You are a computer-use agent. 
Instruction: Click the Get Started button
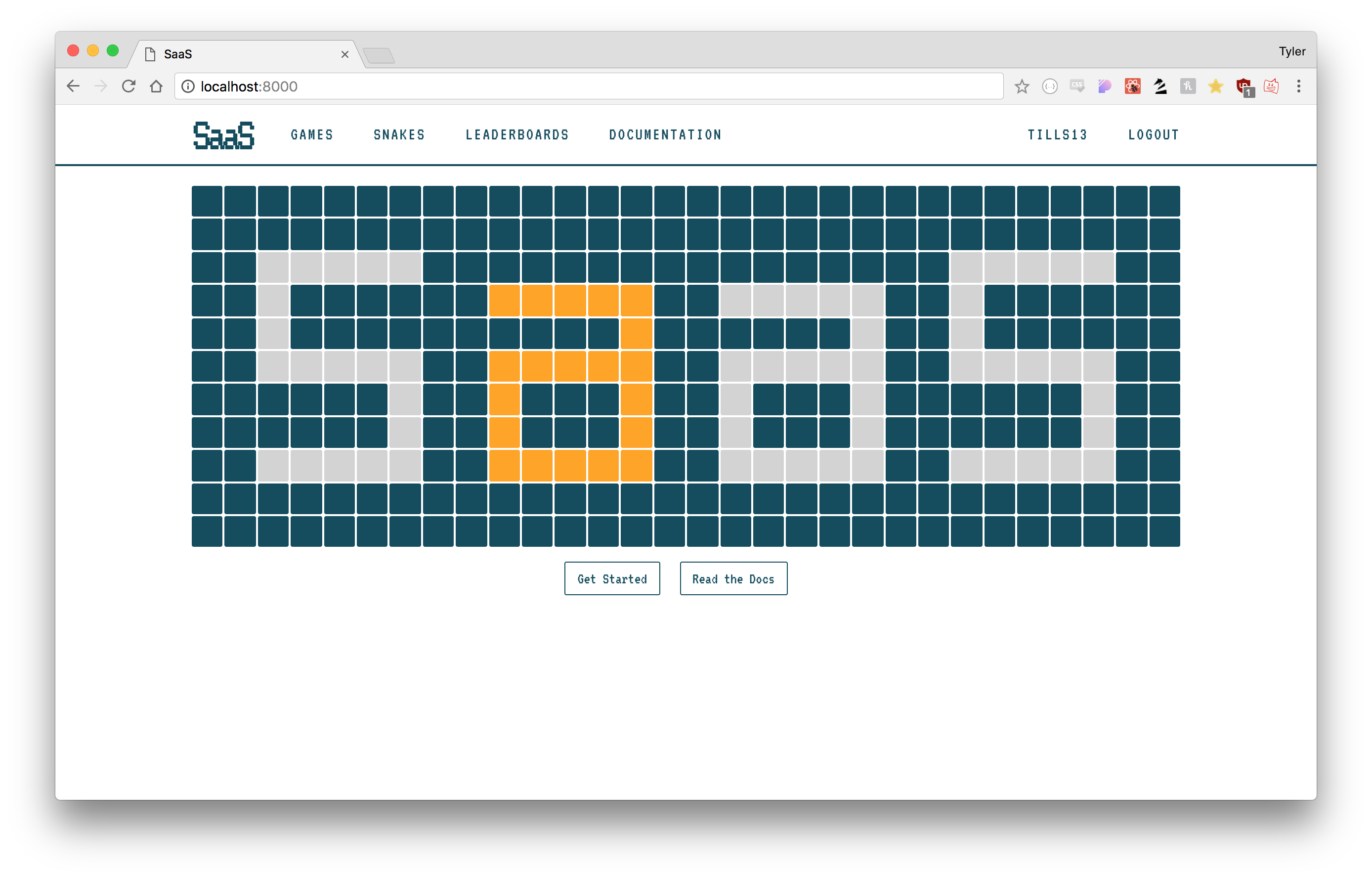tap(612, 579)
